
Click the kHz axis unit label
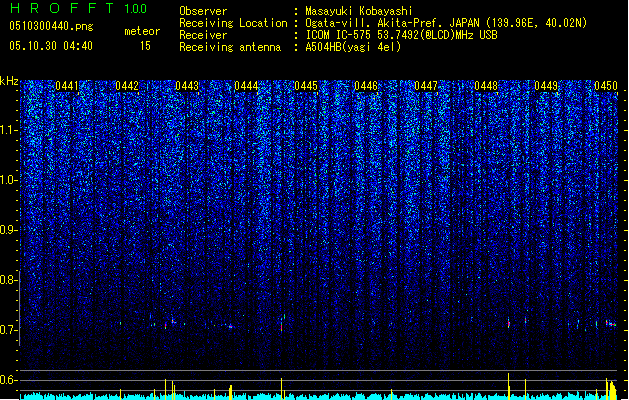(x=9, y=81)
